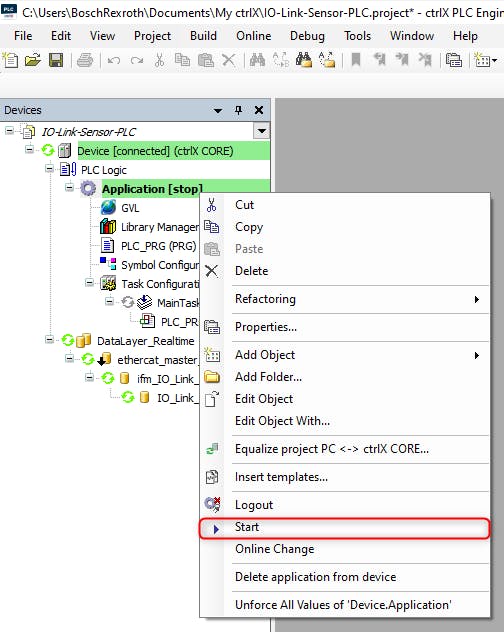504x632 pixels.
Task: Click the Find in Project binoculars icon
Action: coord(304,60)
